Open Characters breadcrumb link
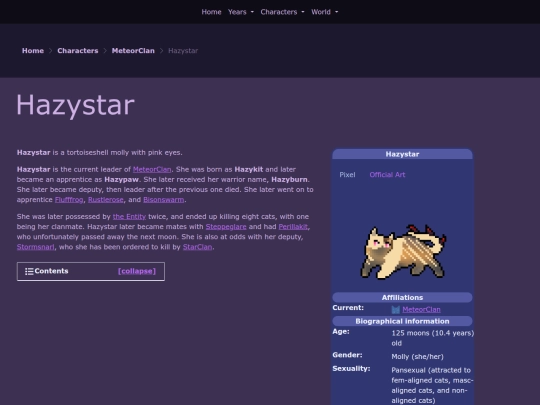 tap(77, 51)
